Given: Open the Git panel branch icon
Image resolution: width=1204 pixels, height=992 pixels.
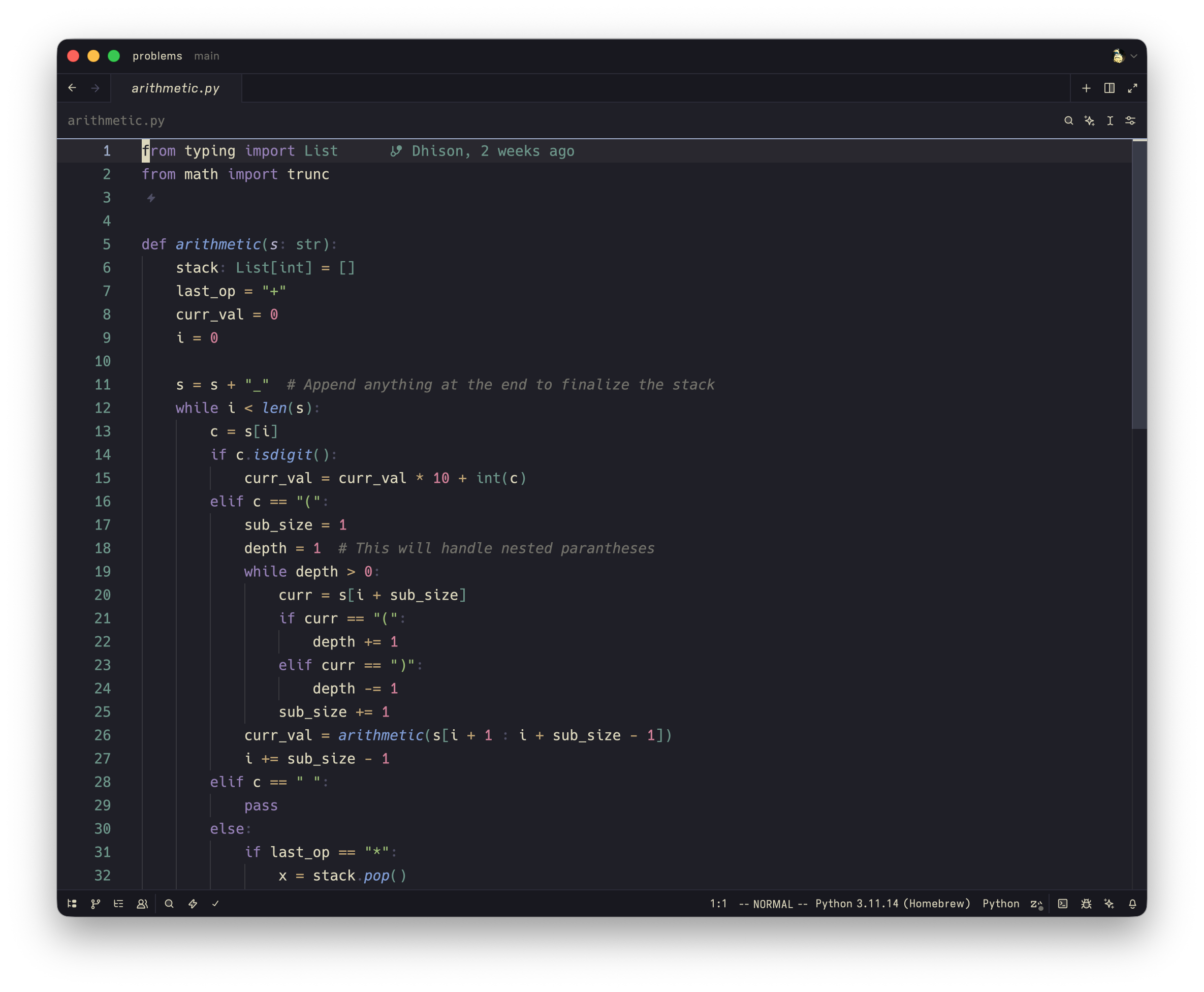Looking at the screenshot, I should pos(96,904).
